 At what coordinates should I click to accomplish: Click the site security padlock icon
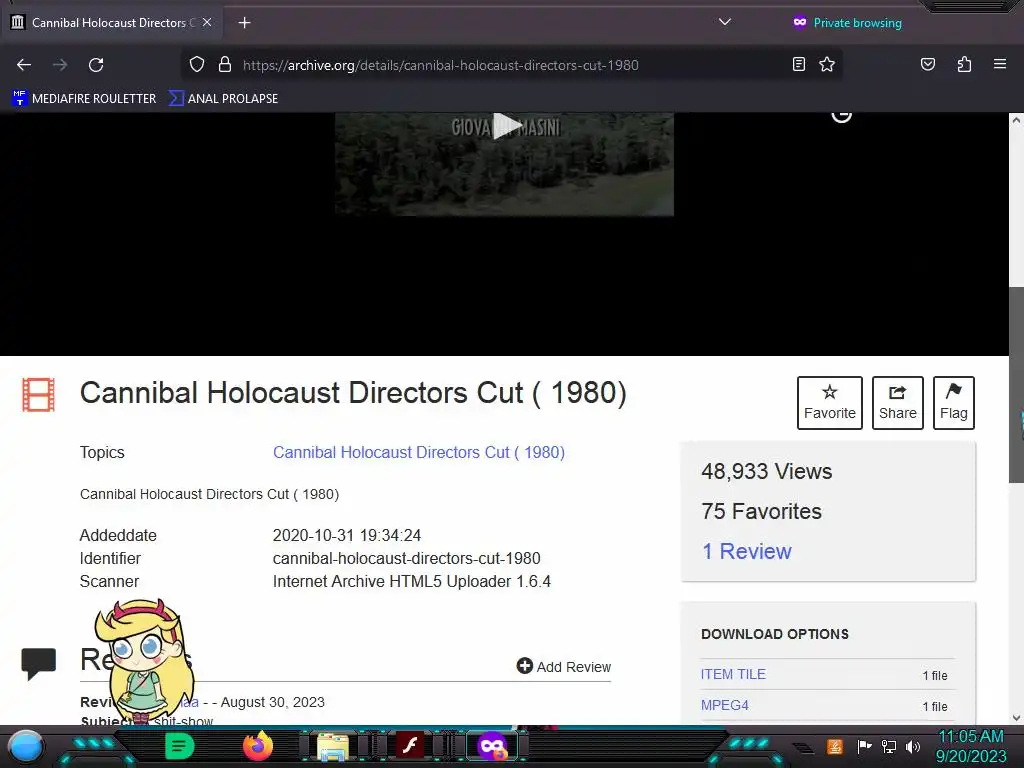click(225, 65)
